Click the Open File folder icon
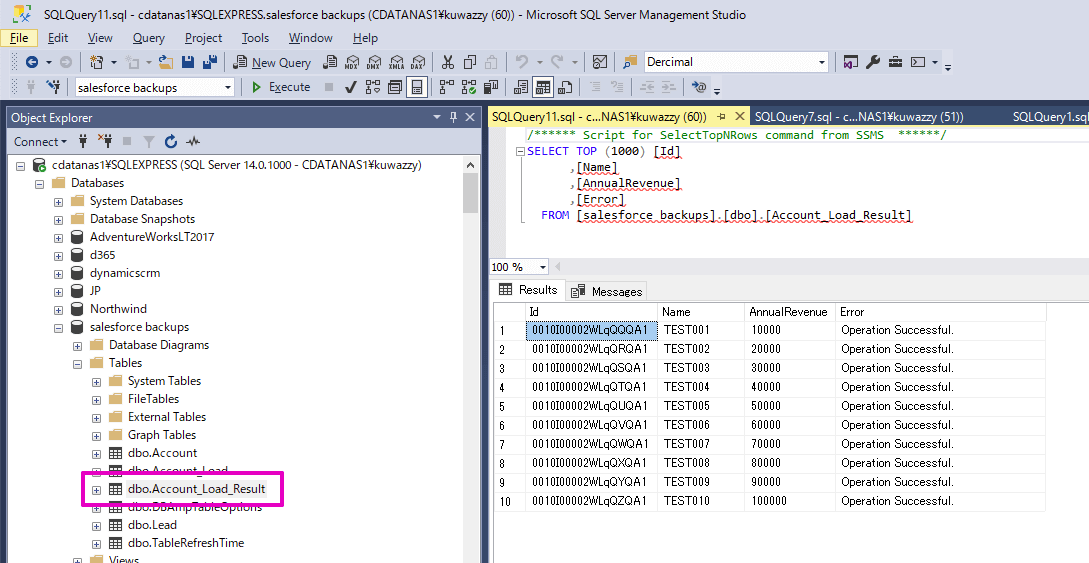 coord(165,62)
